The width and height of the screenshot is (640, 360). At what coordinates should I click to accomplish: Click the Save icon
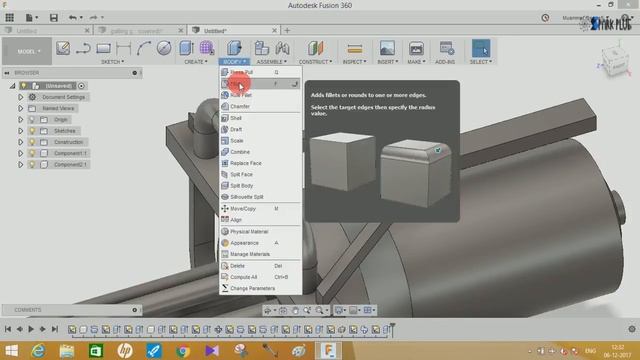tap(53, 18)
